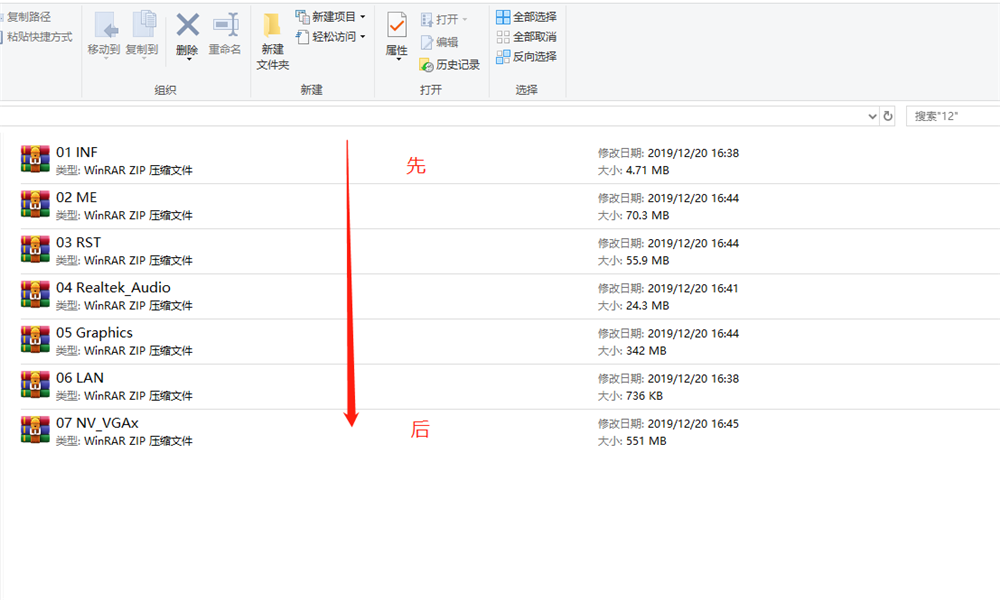
Task: Click the refresh icon beside address bar
Action: click(x=887, y=116)
